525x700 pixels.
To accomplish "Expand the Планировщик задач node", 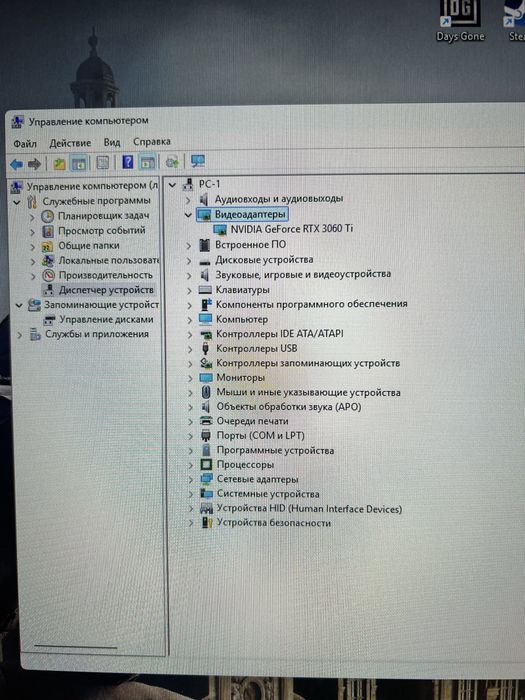I will (32, 217).
